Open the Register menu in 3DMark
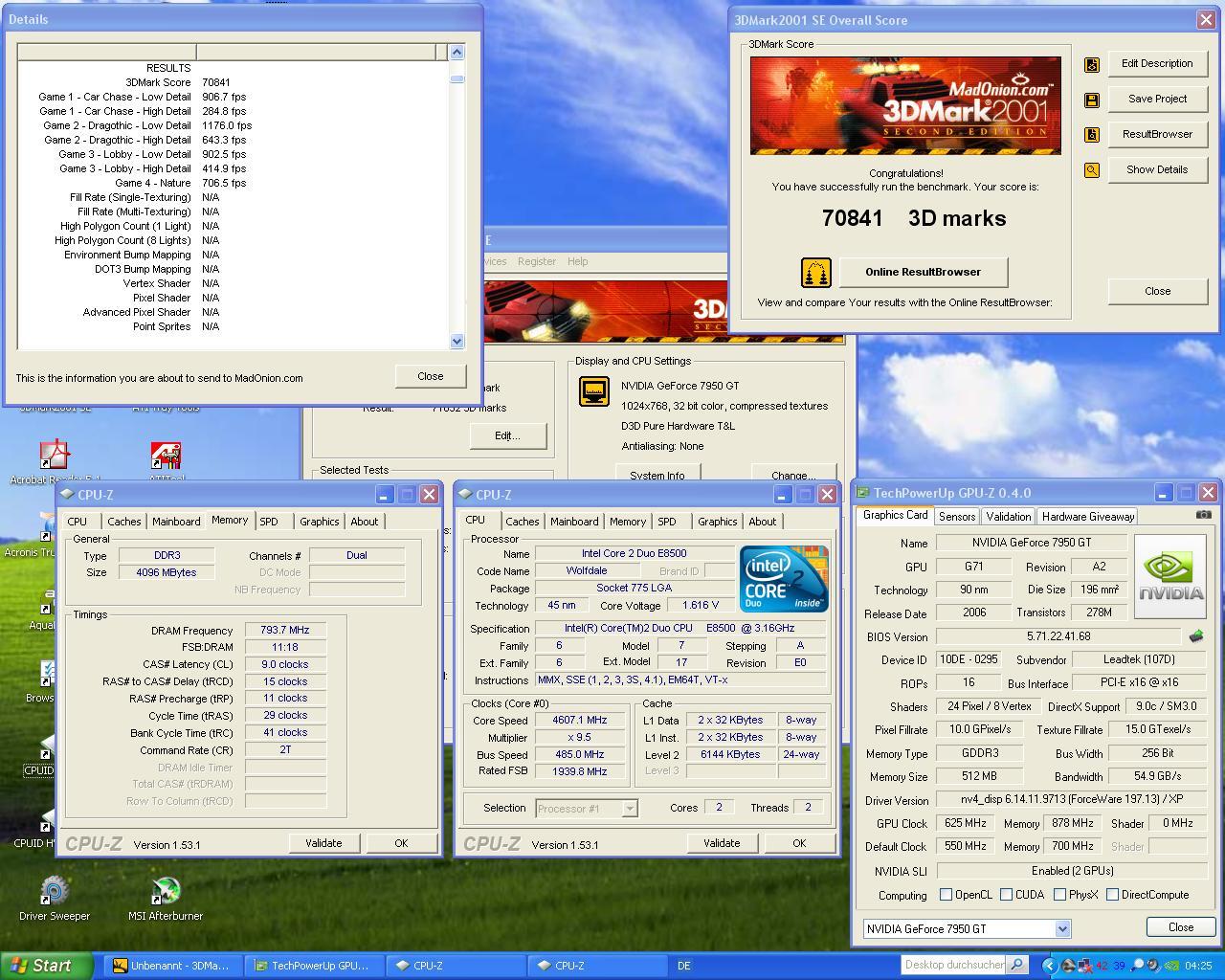 point(536,261)
